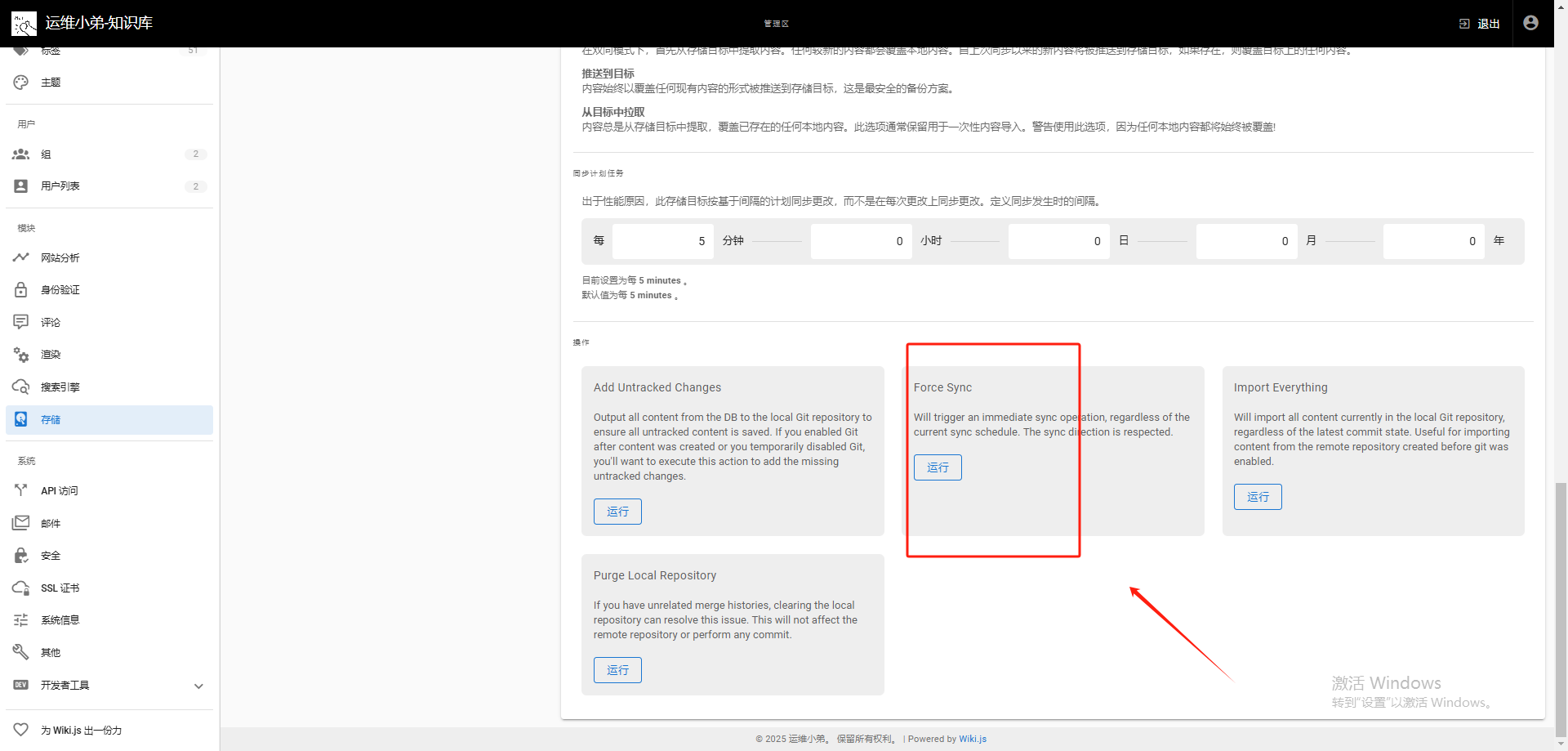Open 网站分析 analytics icon

pos(21,257)
